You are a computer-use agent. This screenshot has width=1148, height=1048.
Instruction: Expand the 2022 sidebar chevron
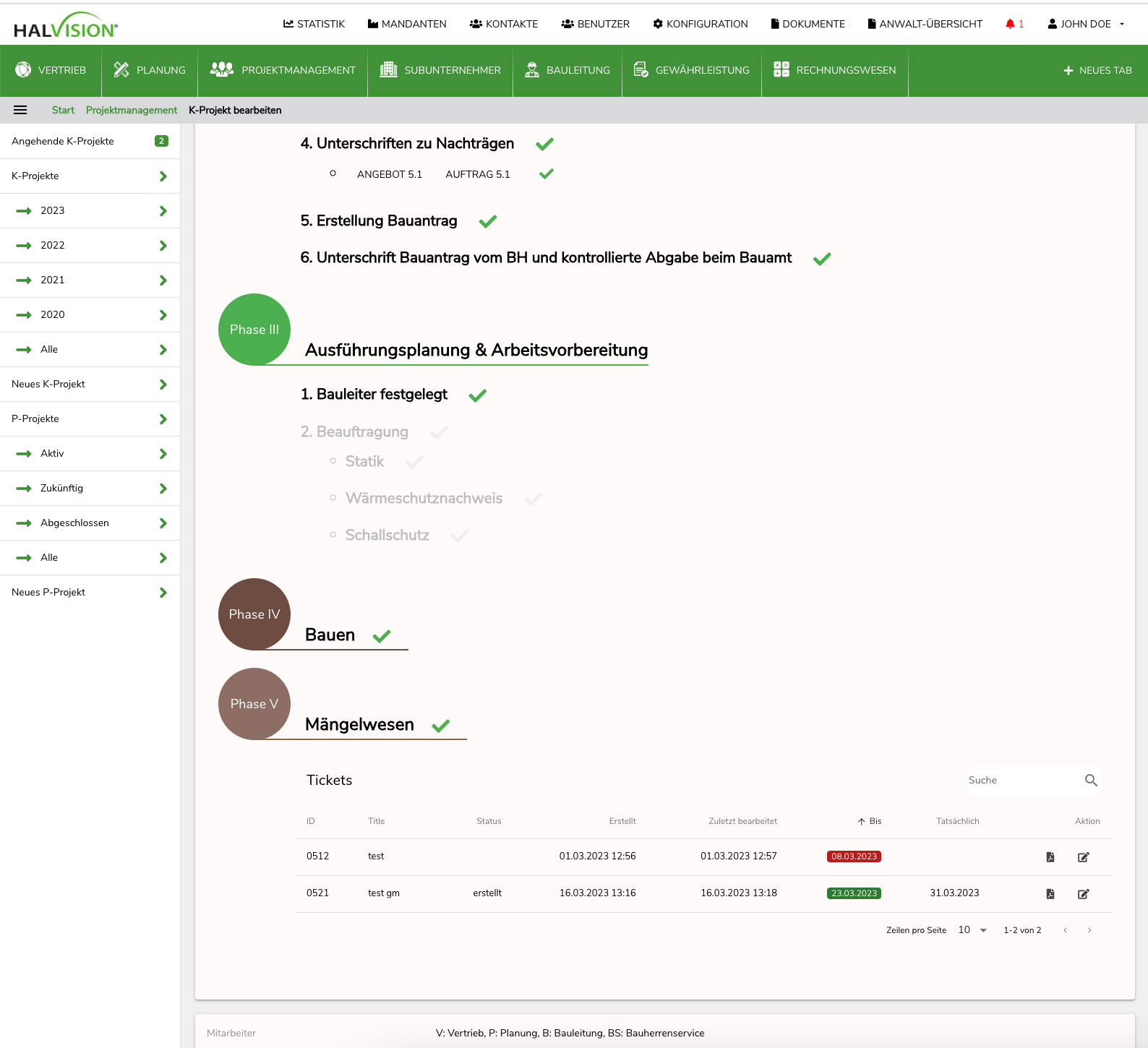[163, 246]
